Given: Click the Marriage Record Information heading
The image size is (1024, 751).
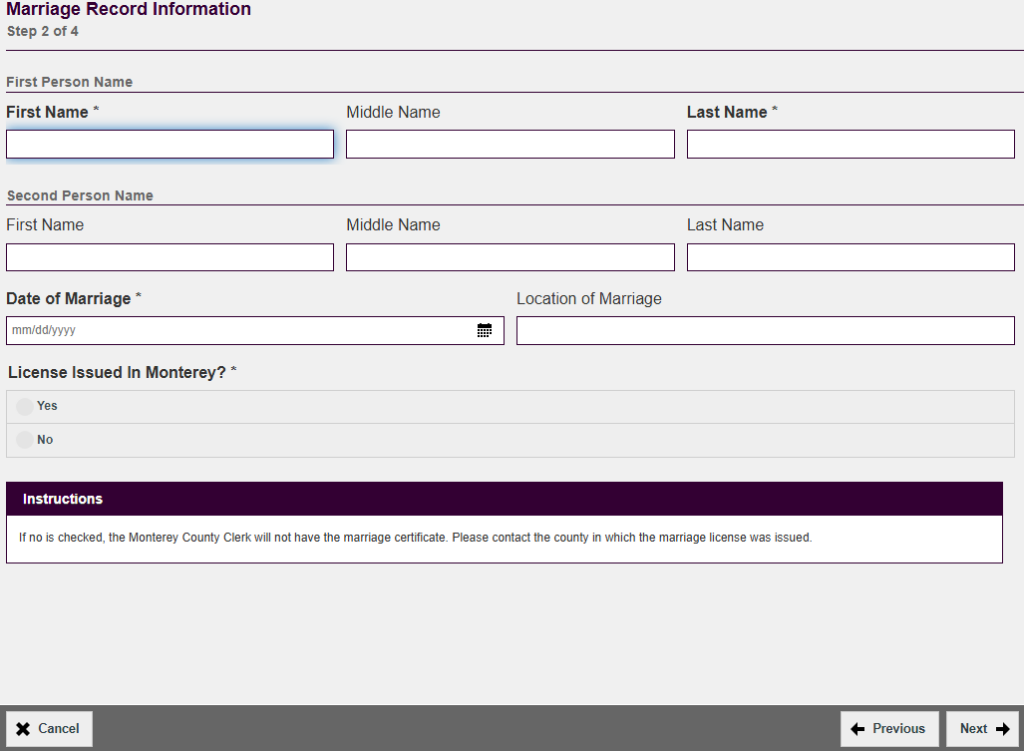Looking at the screenshot, I should pos(129,10).
